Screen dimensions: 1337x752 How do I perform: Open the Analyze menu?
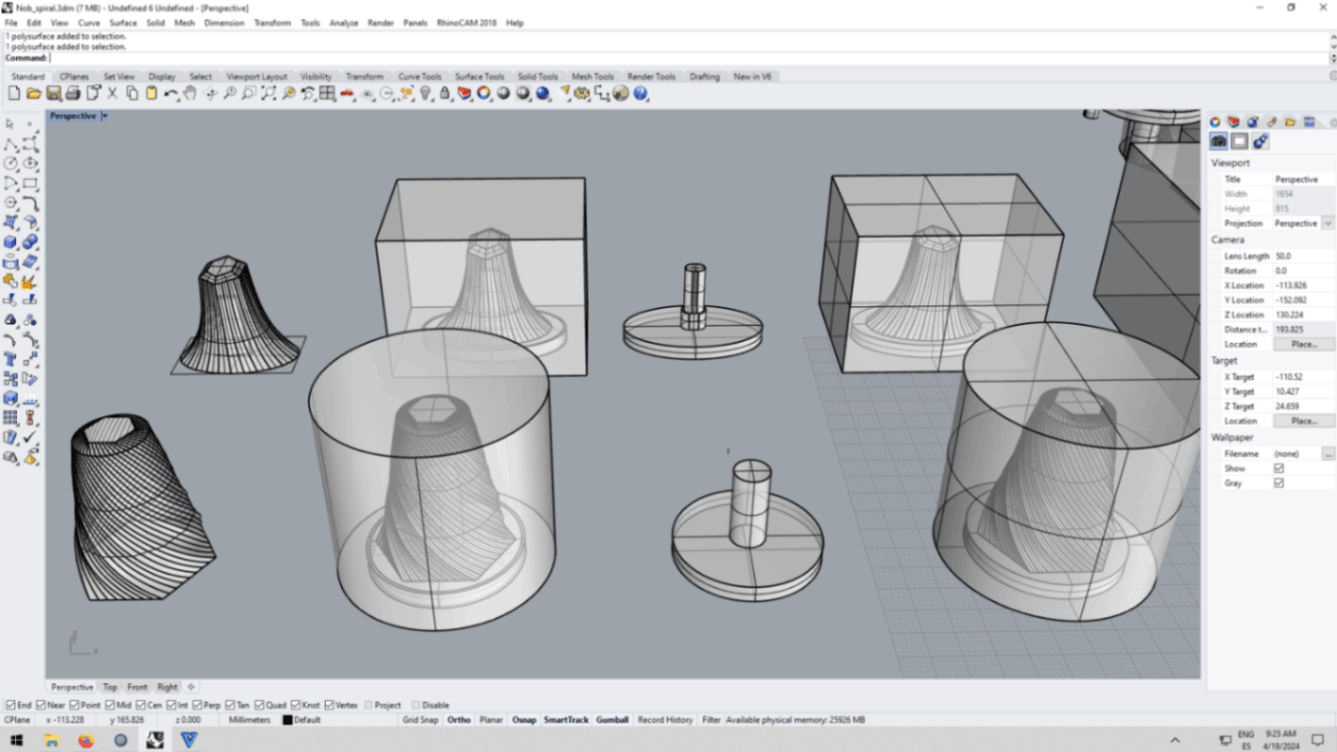(x=343, y=22)
